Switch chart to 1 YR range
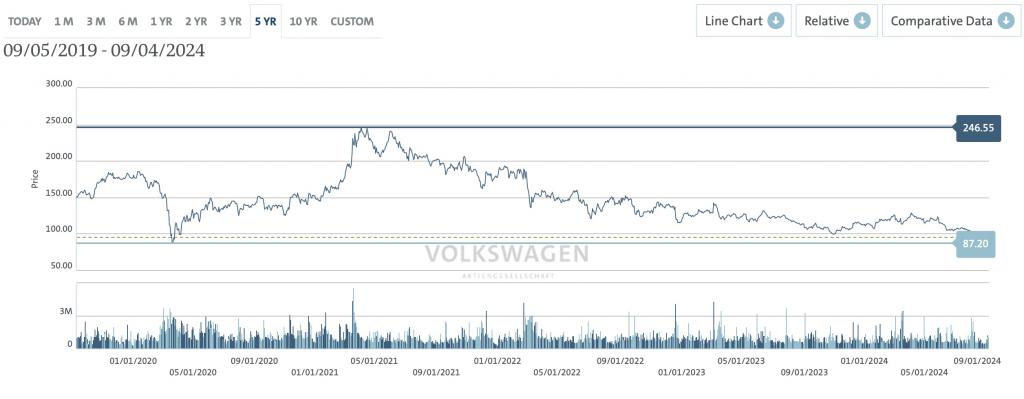Viewport: 1024px width, 399px height. pos(161,21)
